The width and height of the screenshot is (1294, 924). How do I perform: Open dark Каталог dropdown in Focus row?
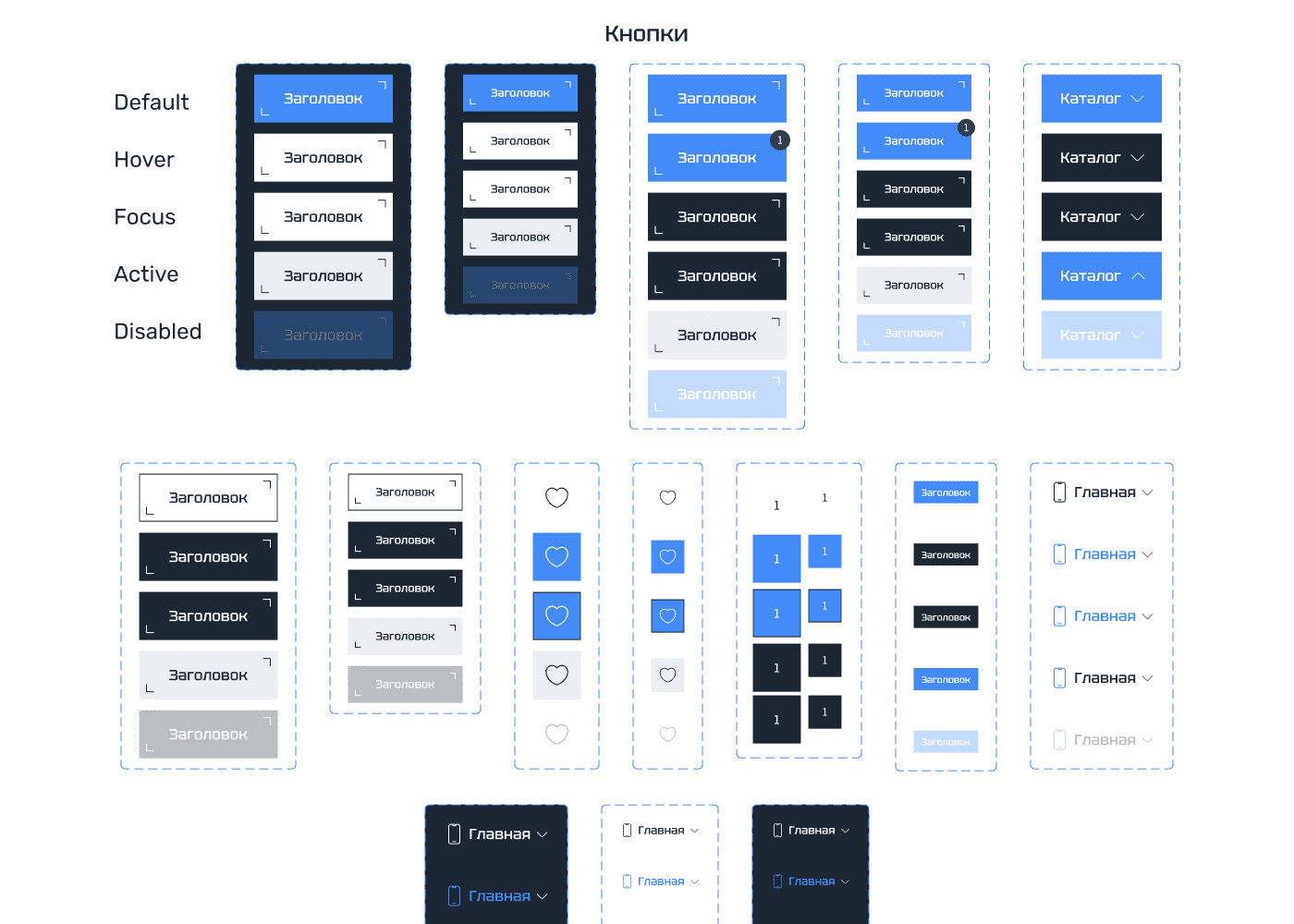pos(1101,217)
